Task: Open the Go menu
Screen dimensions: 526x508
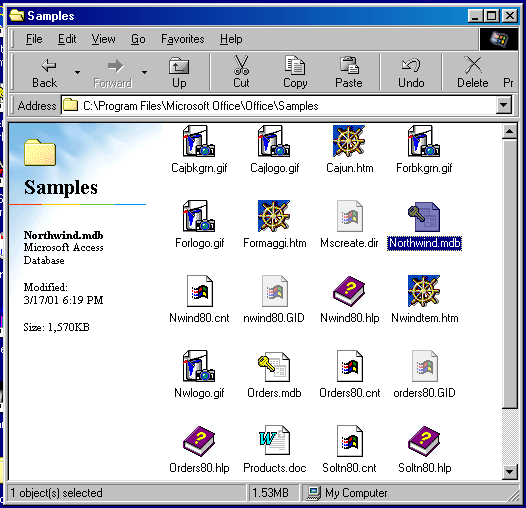Action: [138, 39]
